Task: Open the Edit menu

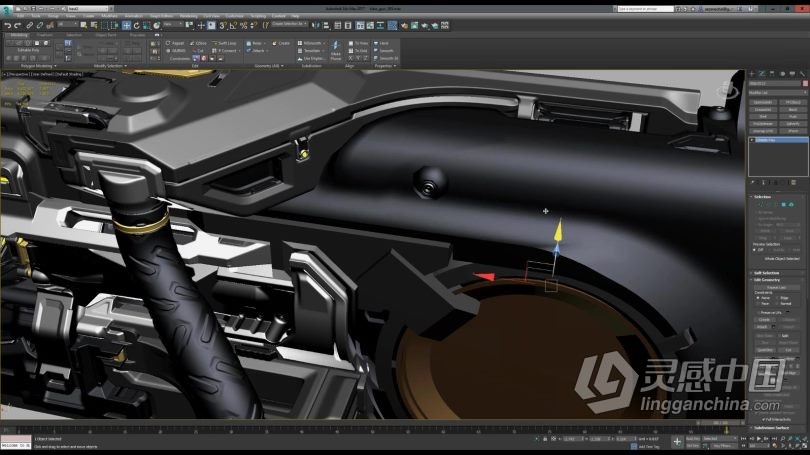Action: (x=20, y=16)
